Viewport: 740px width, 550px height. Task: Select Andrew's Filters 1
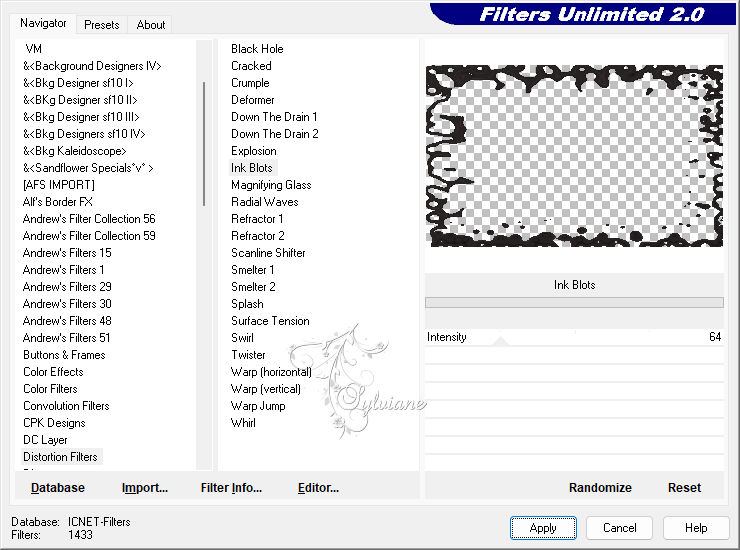point(63,270)
